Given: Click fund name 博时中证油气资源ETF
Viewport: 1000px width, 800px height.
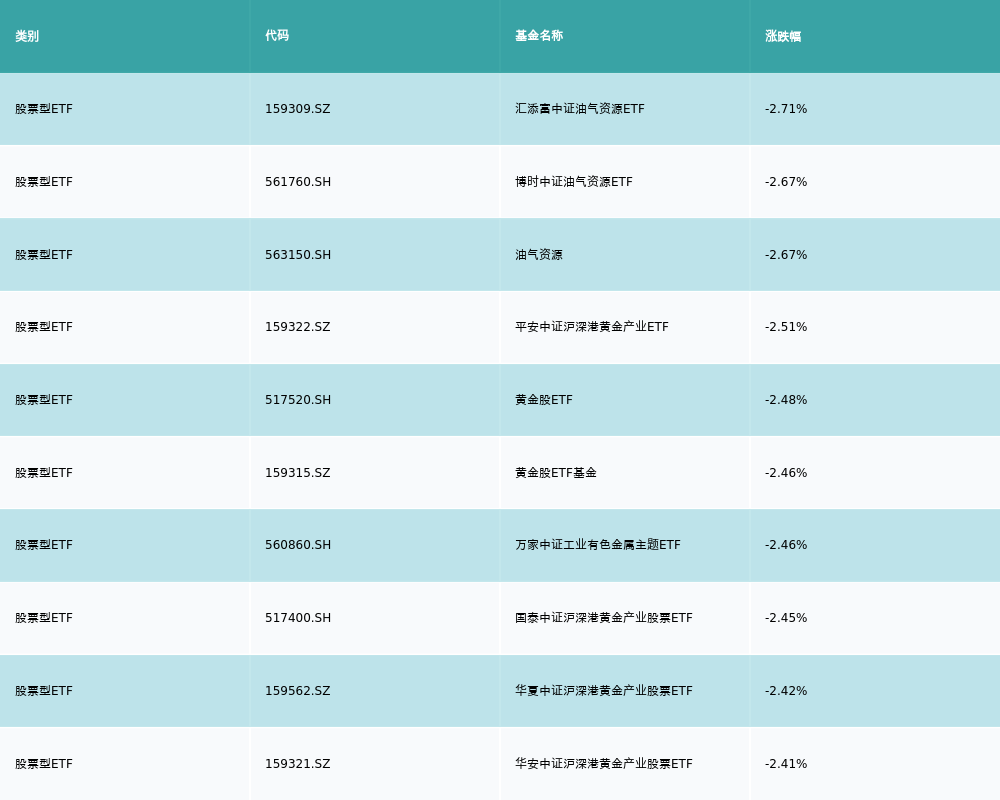Looking at the screenshot, I should pyautogui.click(x=574, y=182).
